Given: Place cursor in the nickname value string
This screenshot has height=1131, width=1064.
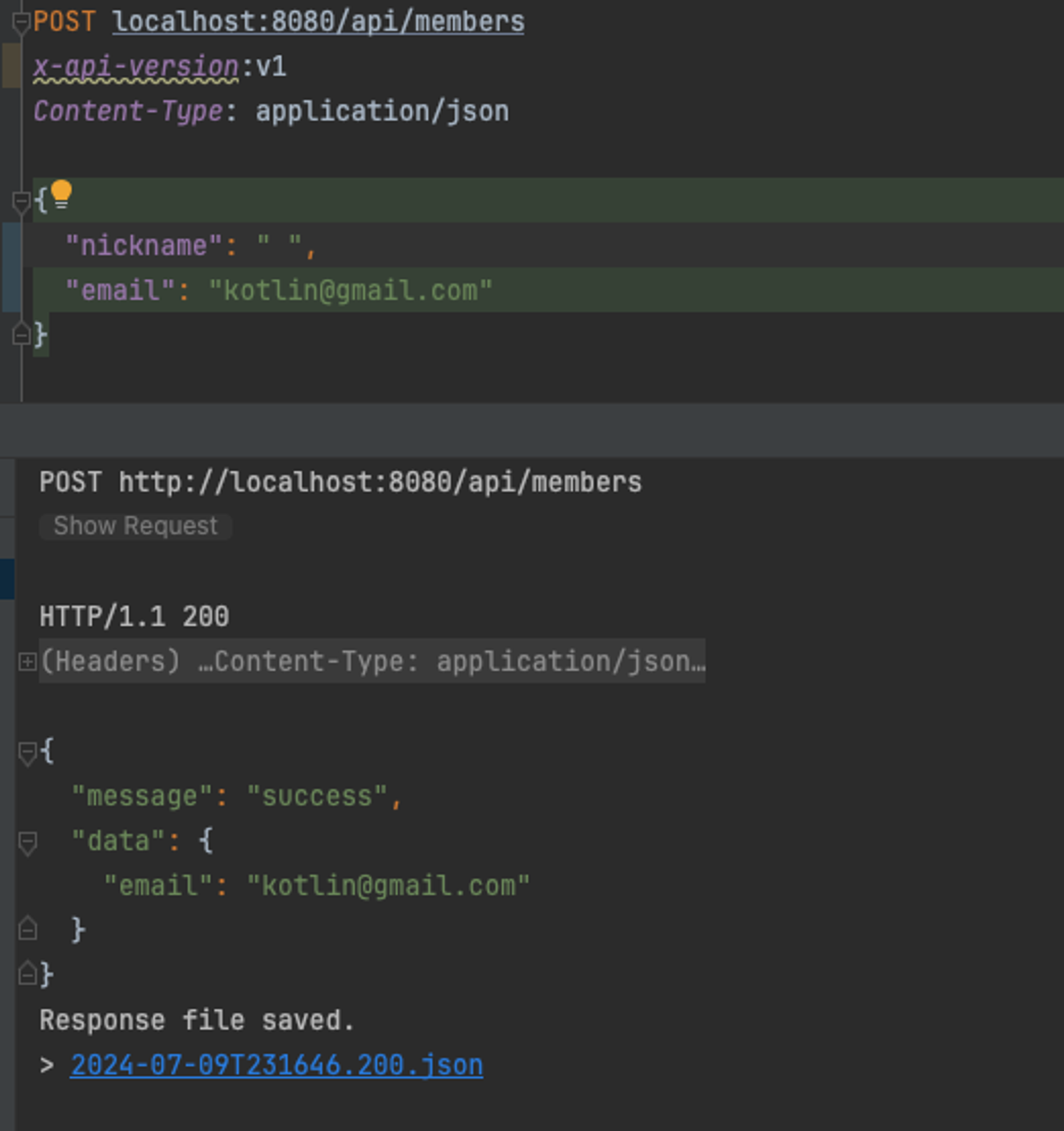Looking at the screenshot, I should 279,246.
